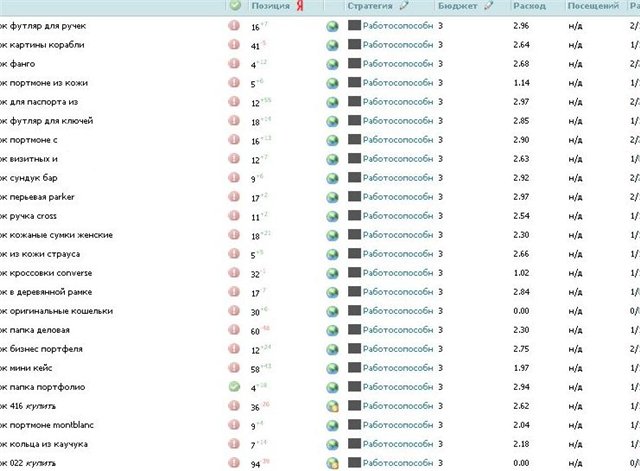
Task: Edit Бюджет column via pencil icon
Action: [x=489, y=6]
